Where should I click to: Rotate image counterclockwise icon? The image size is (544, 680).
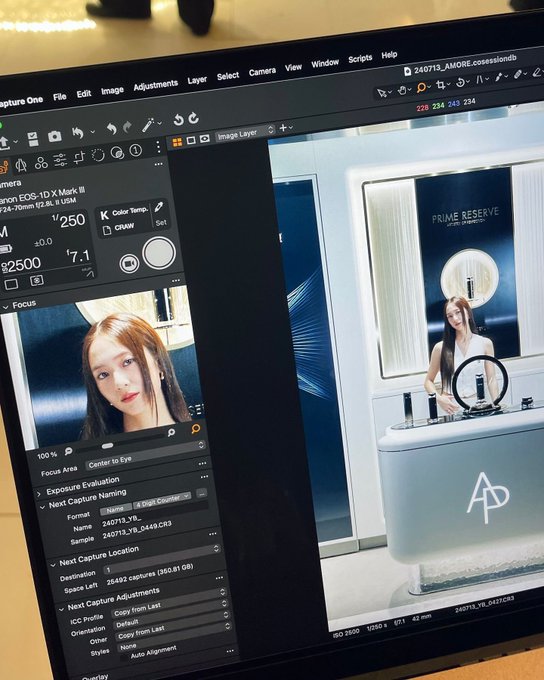pos(178,120)
